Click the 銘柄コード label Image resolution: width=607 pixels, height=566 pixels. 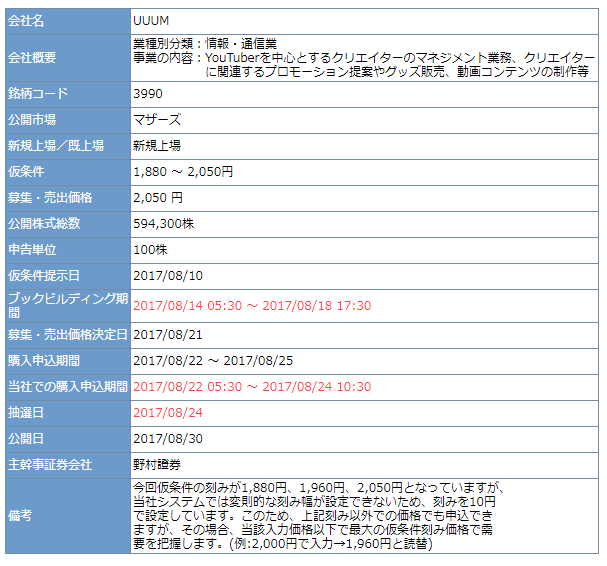[x=38, y=94]
